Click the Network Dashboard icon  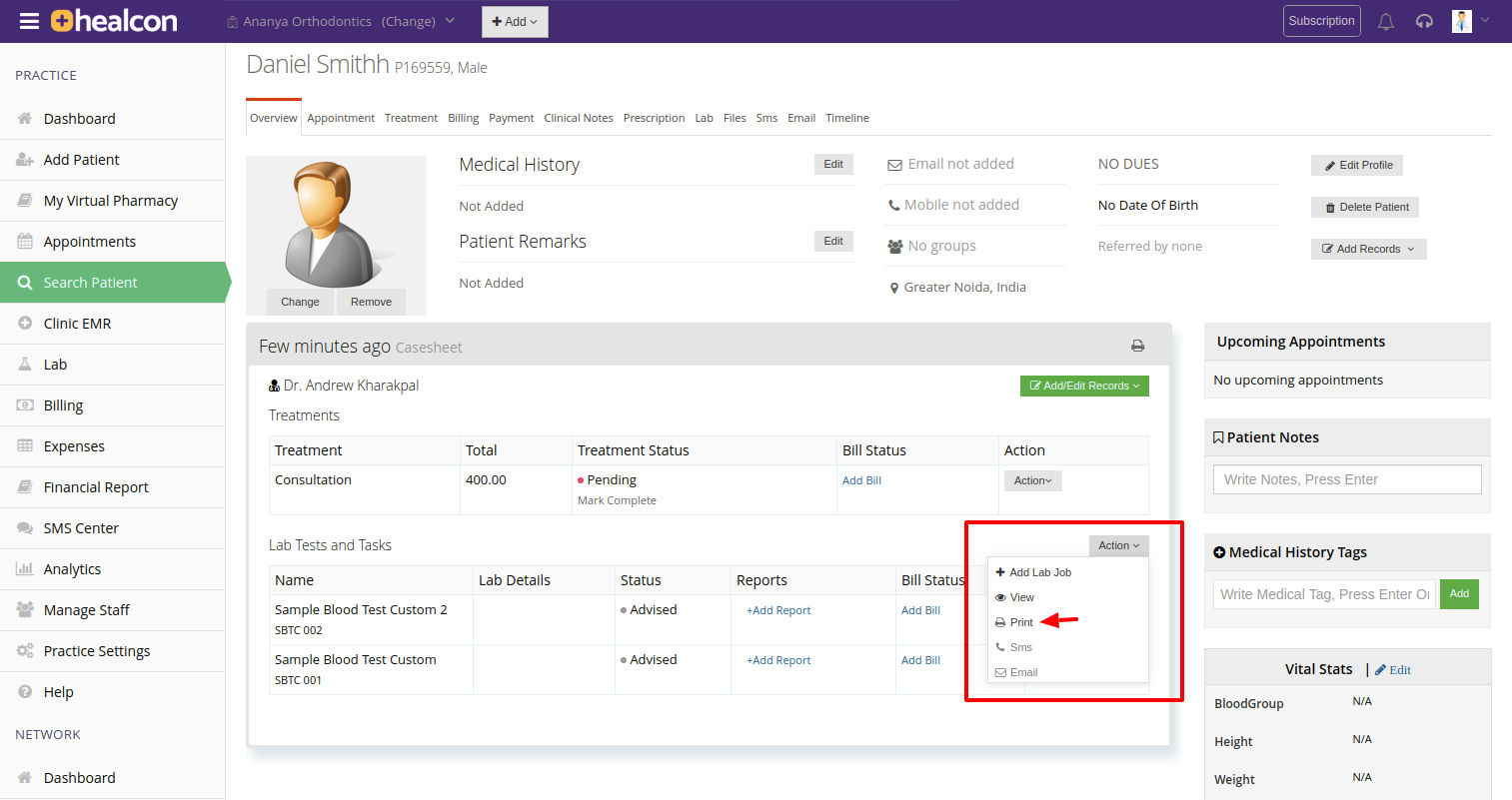click(x=25, y=777)
